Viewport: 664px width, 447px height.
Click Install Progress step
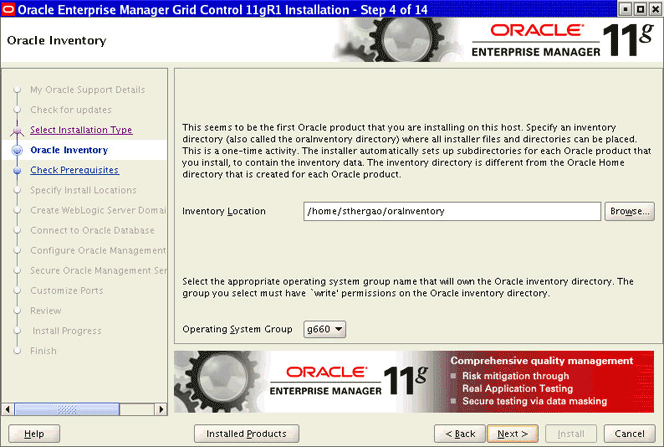point(67,331)
